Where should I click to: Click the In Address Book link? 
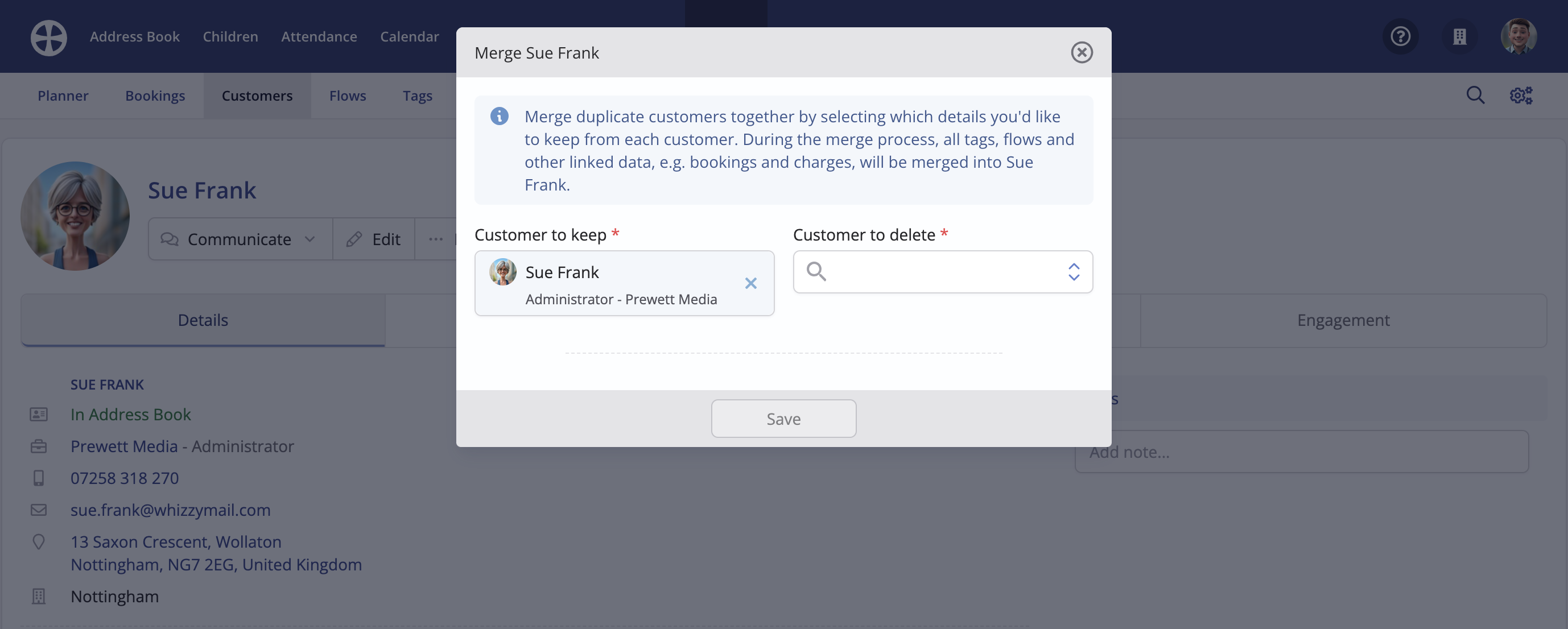(130, 414)
